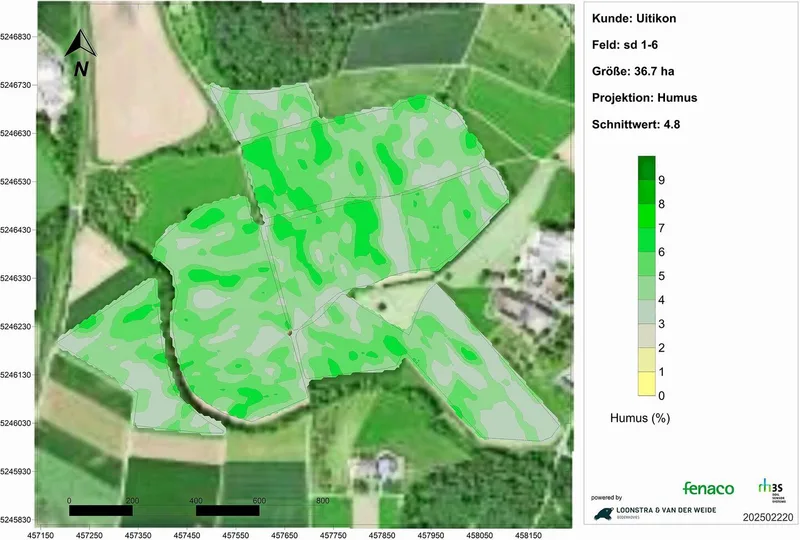
Task: Click the scale bar label 800
Action: point(322,501)
